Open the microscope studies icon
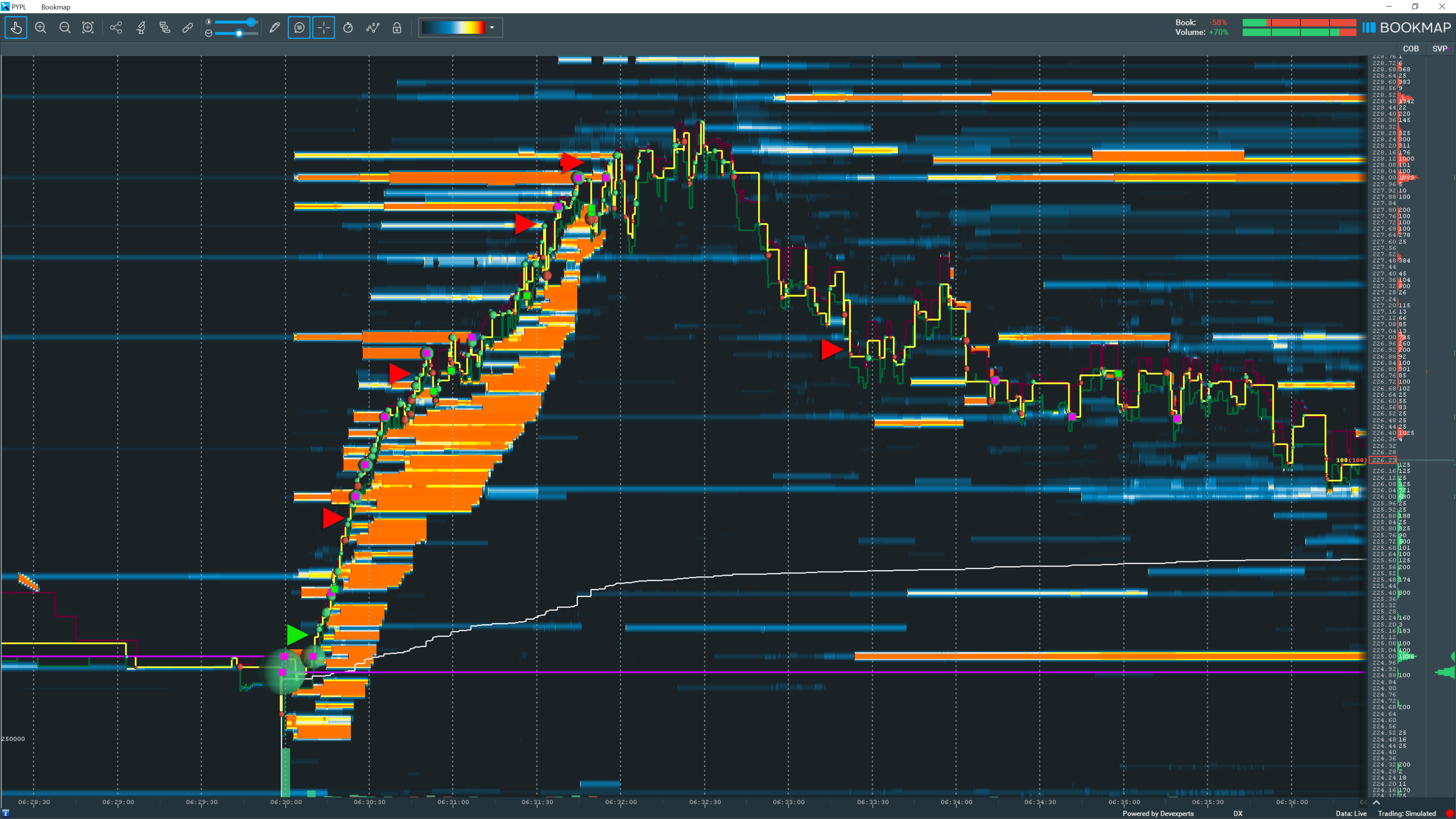The image size is (1456, 819). point(141,28)
